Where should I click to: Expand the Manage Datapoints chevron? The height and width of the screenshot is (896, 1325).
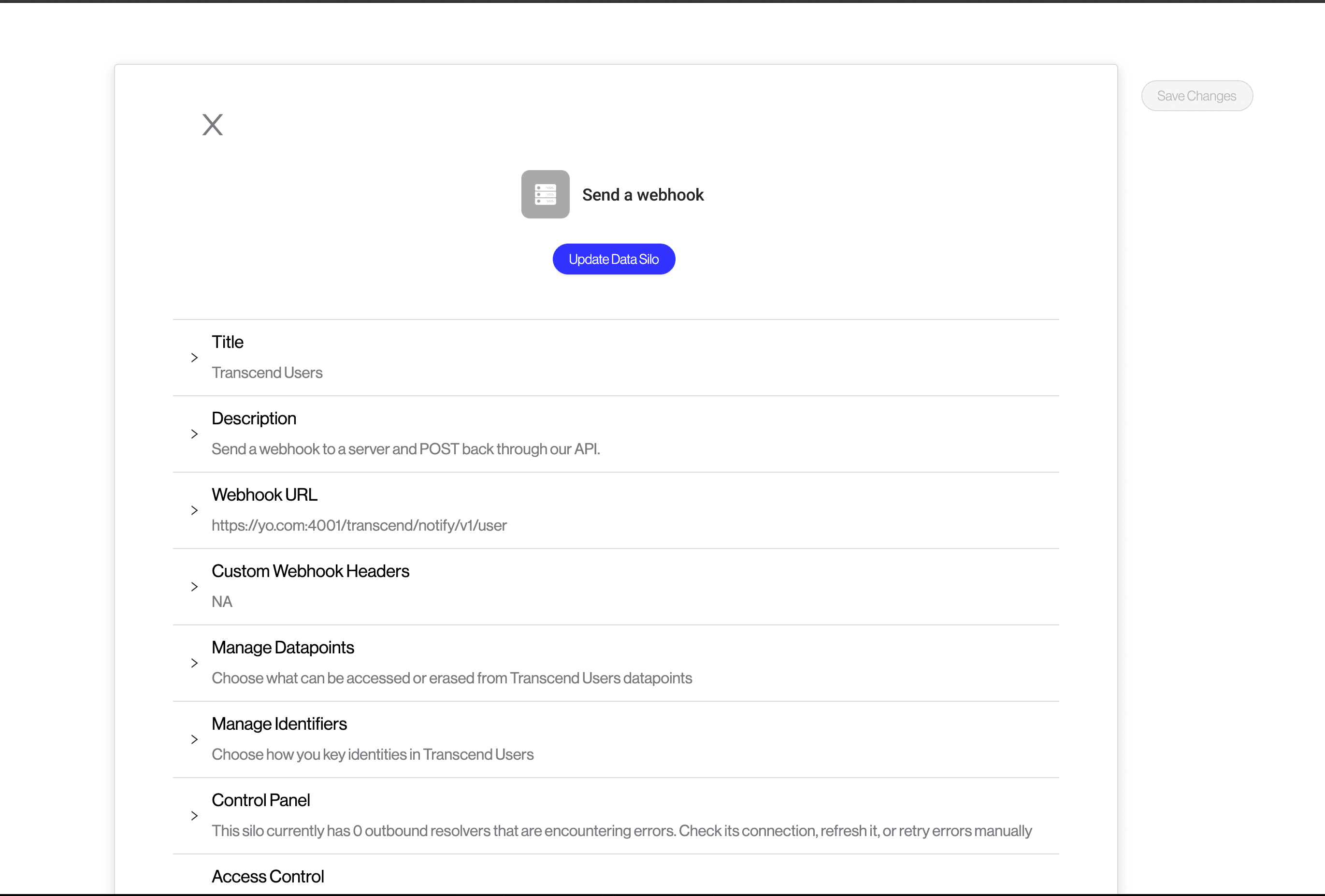coord(194,664)
